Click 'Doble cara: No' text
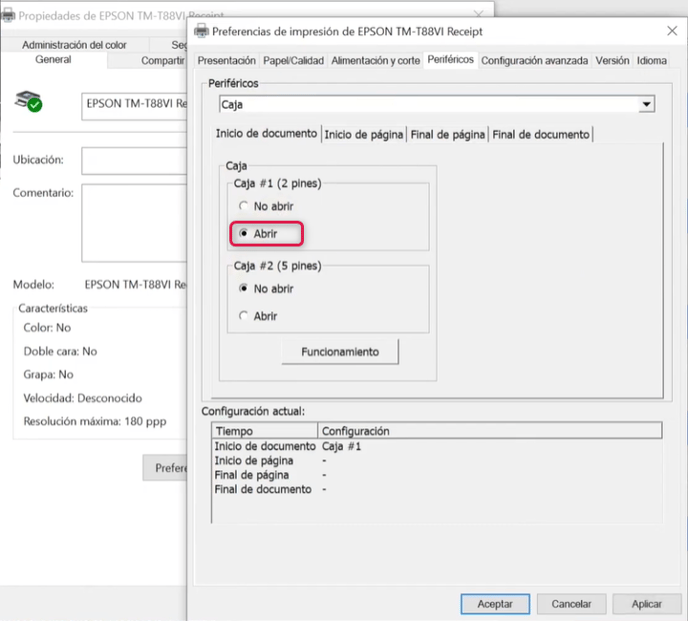Screen dimensions: 688x621 pos(60,351)
